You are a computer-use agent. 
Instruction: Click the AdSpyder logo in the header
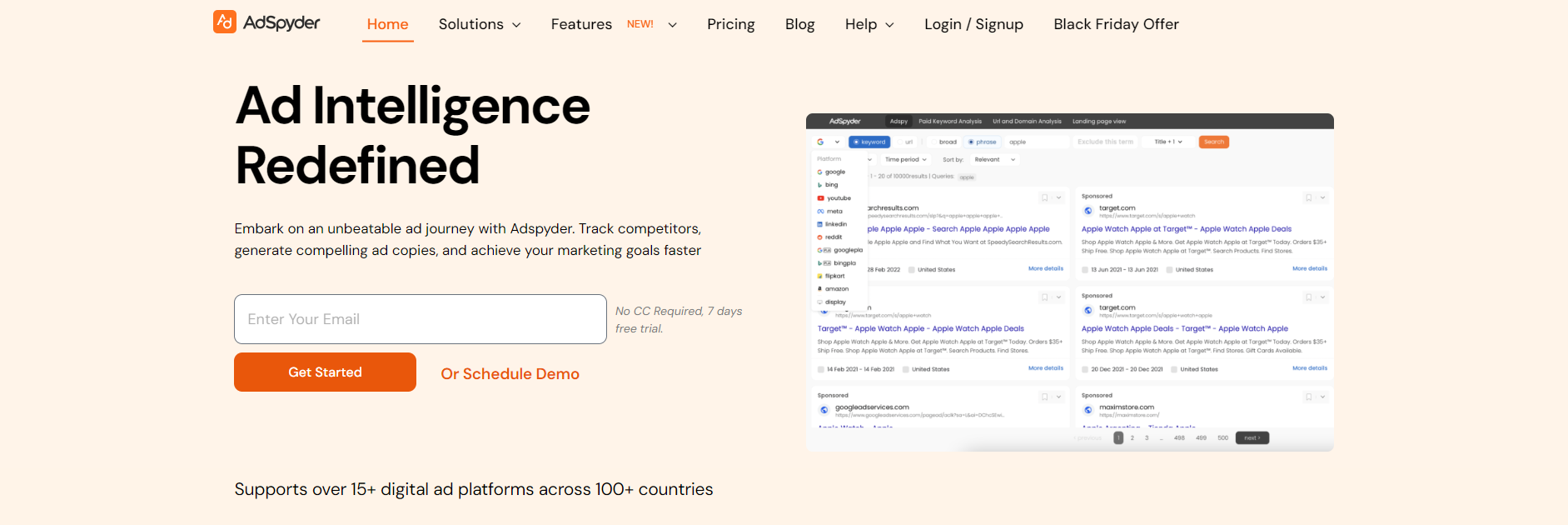[x=266, y=22]
